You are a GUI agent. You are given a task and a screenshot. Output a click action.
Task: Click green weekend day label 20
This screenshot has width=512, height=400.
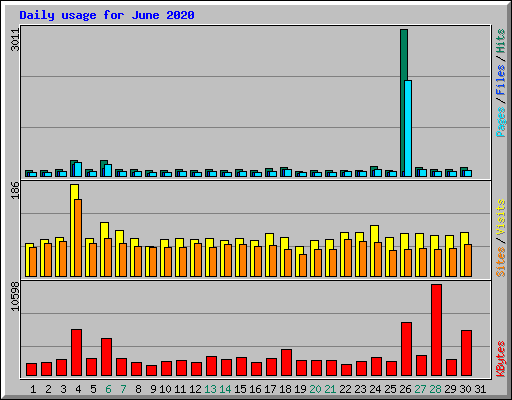point(315,389)
